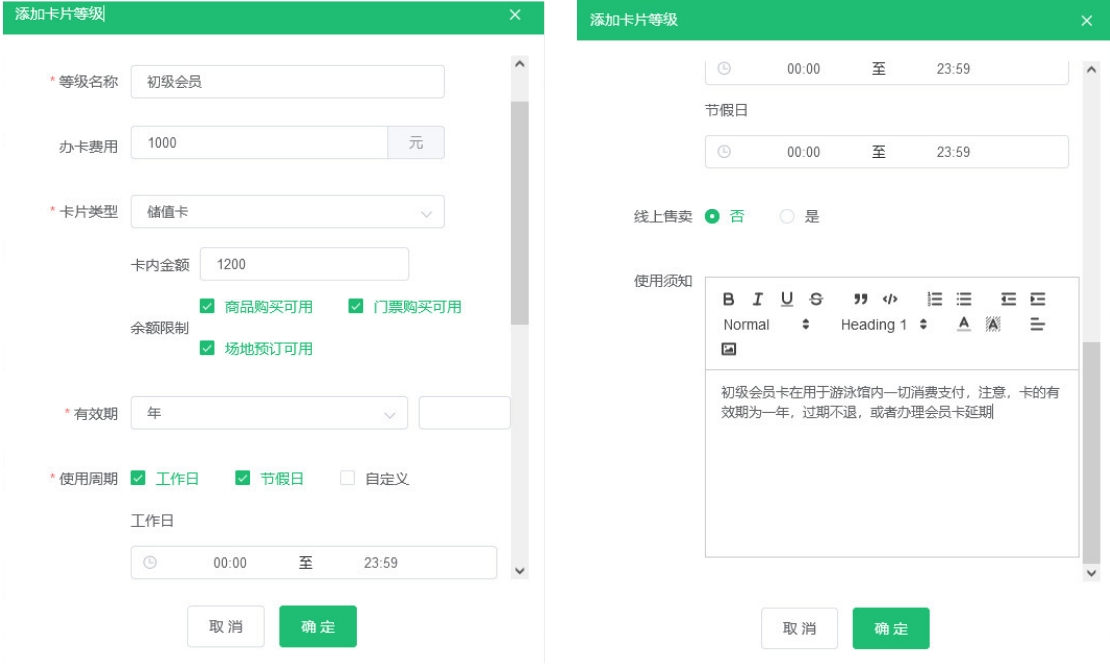Screen dimensions: 1110x668
Task: Open the text color picker
Action: pyautogui.click(x=964, y=324)
